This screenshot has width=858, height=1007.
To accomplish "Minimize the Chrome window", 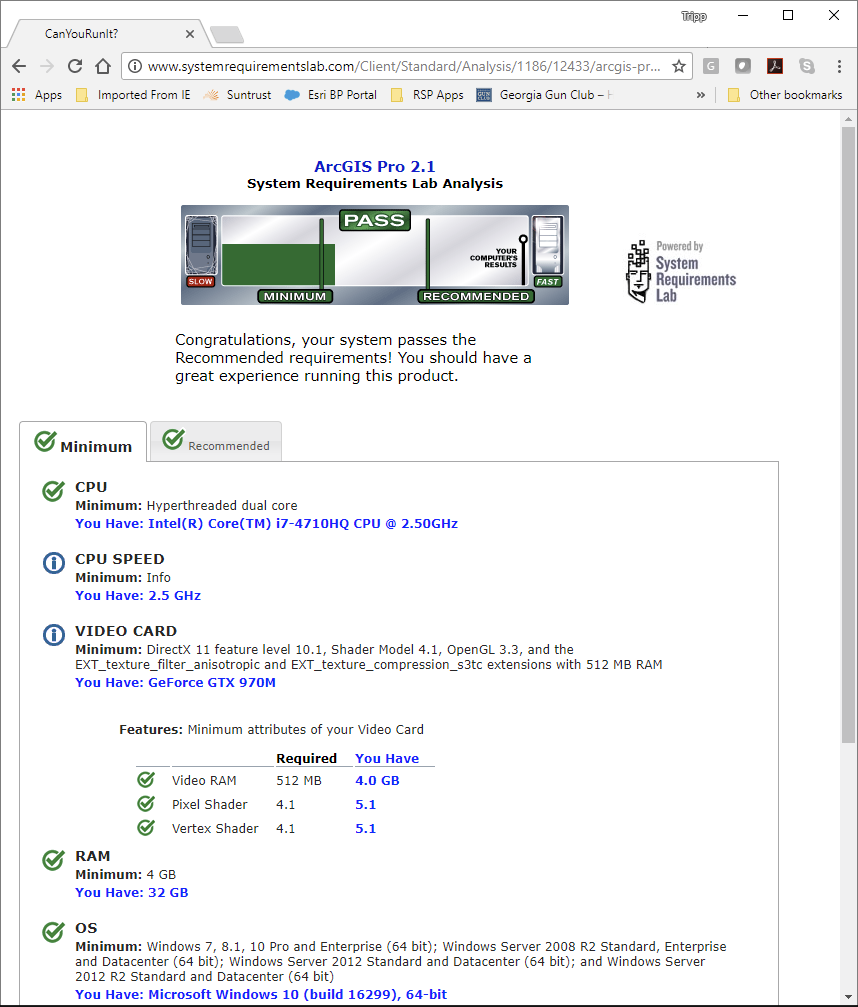I will click(x=743, y=15).
